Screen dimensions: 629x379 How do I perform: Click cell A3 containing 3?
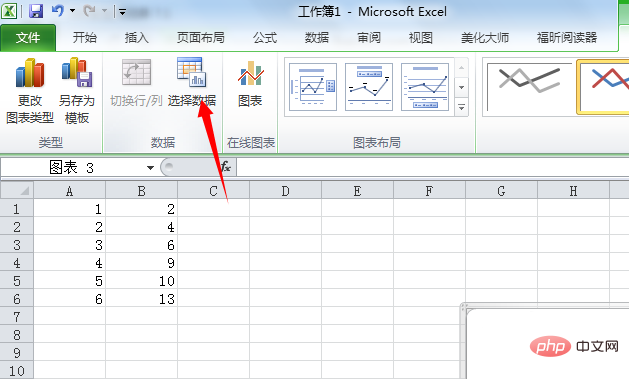[x=69, y=245]
